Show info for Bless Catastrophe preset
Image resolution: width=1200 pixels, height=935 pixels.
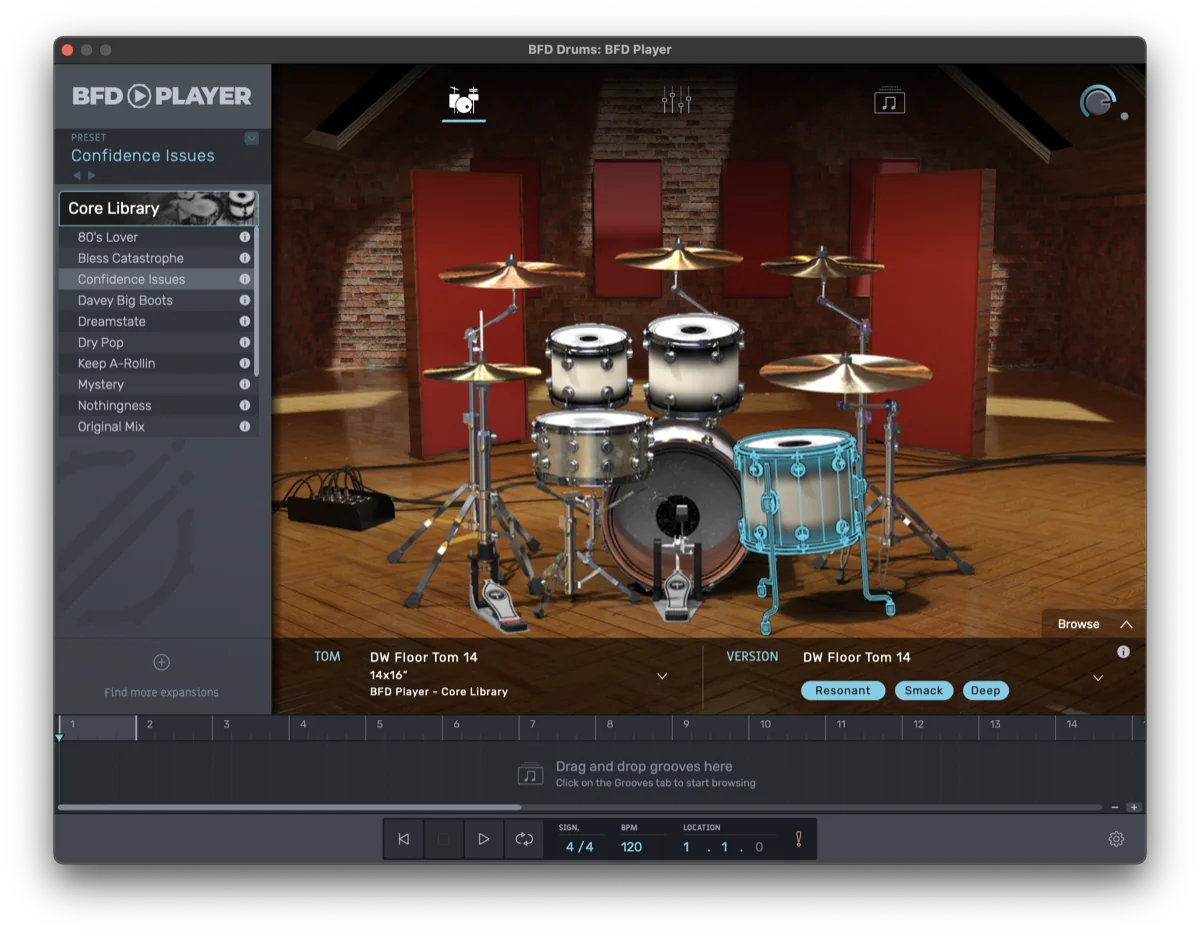click(x=244, y=258)
